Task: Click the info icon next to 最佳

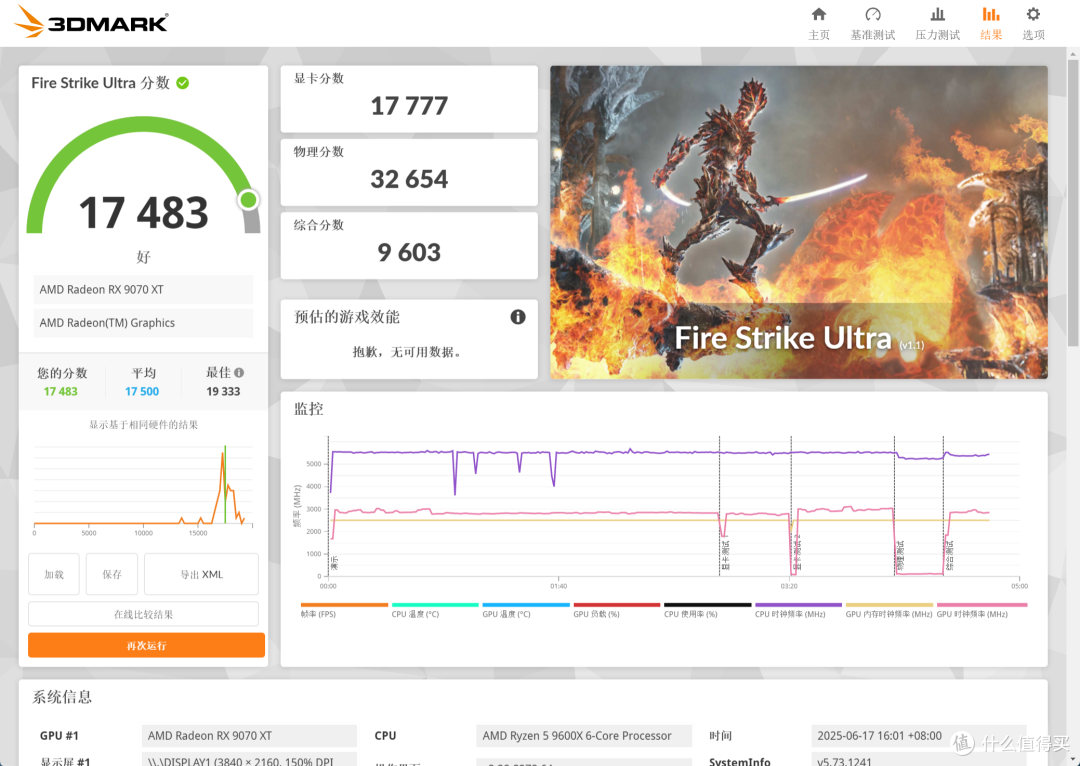Action: click(239, 373)
